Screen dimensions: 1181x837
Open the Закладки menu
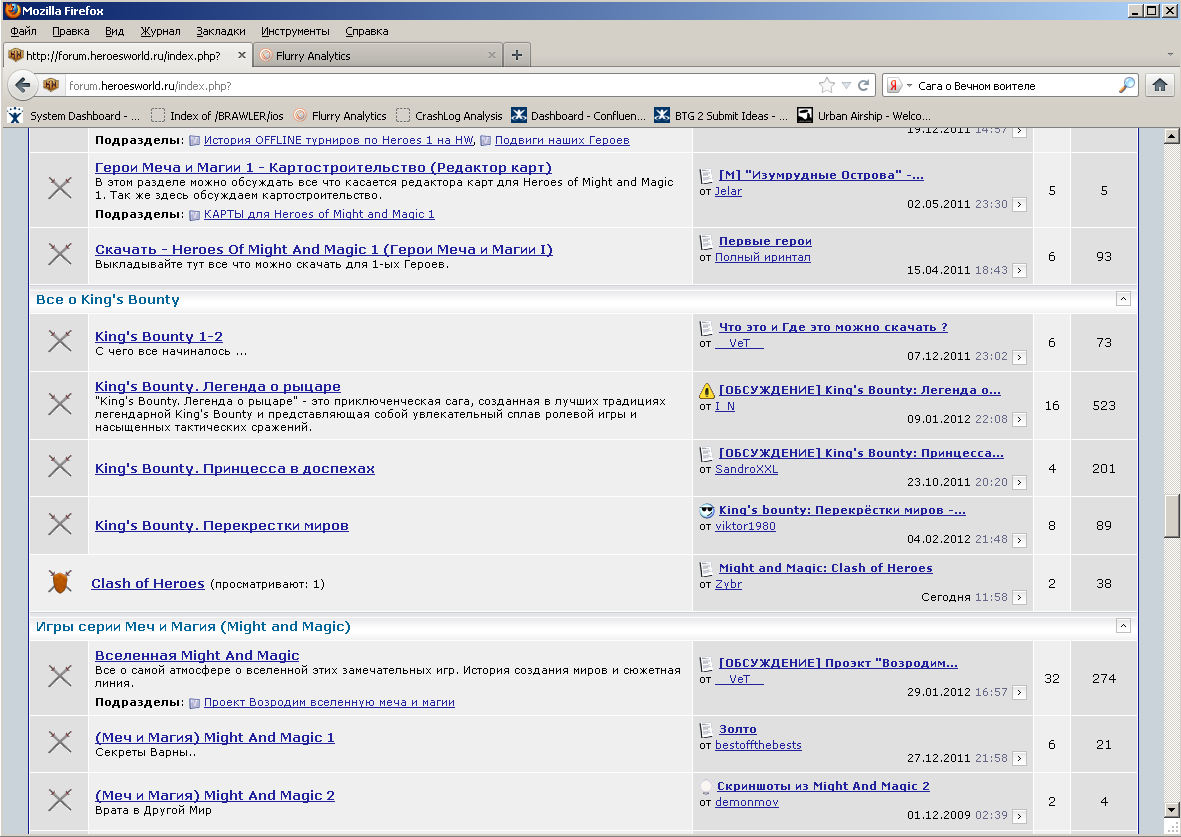pos(221,31)
